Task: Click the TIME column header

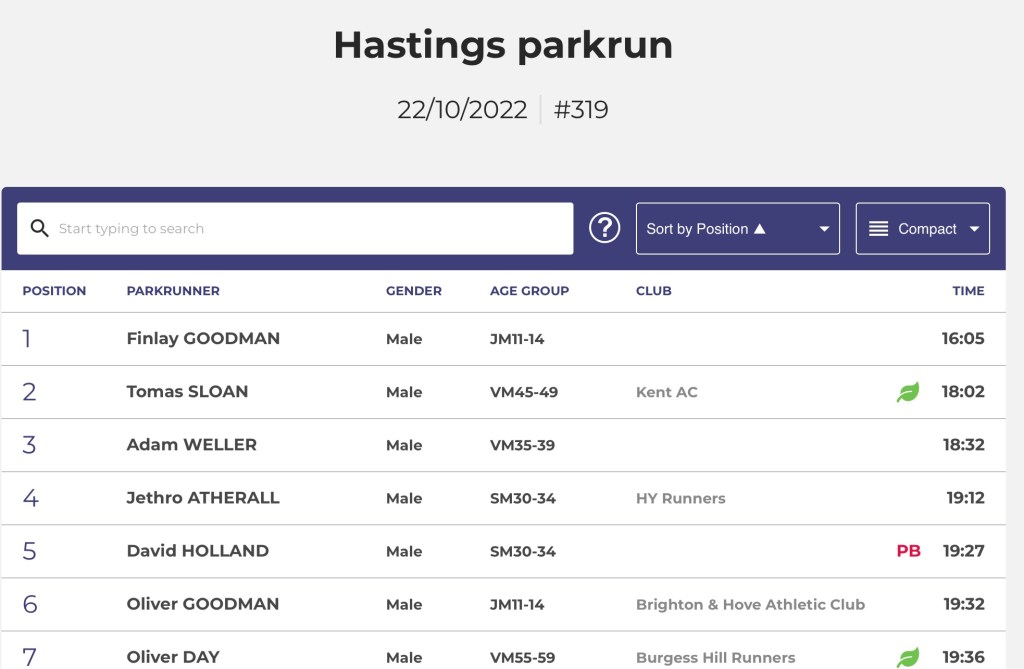Action: point(967,291)
